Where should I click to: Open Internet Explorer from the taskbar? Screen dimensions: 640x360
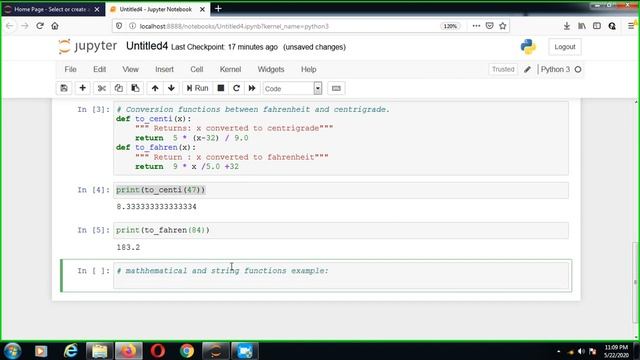tap(71, 351)
